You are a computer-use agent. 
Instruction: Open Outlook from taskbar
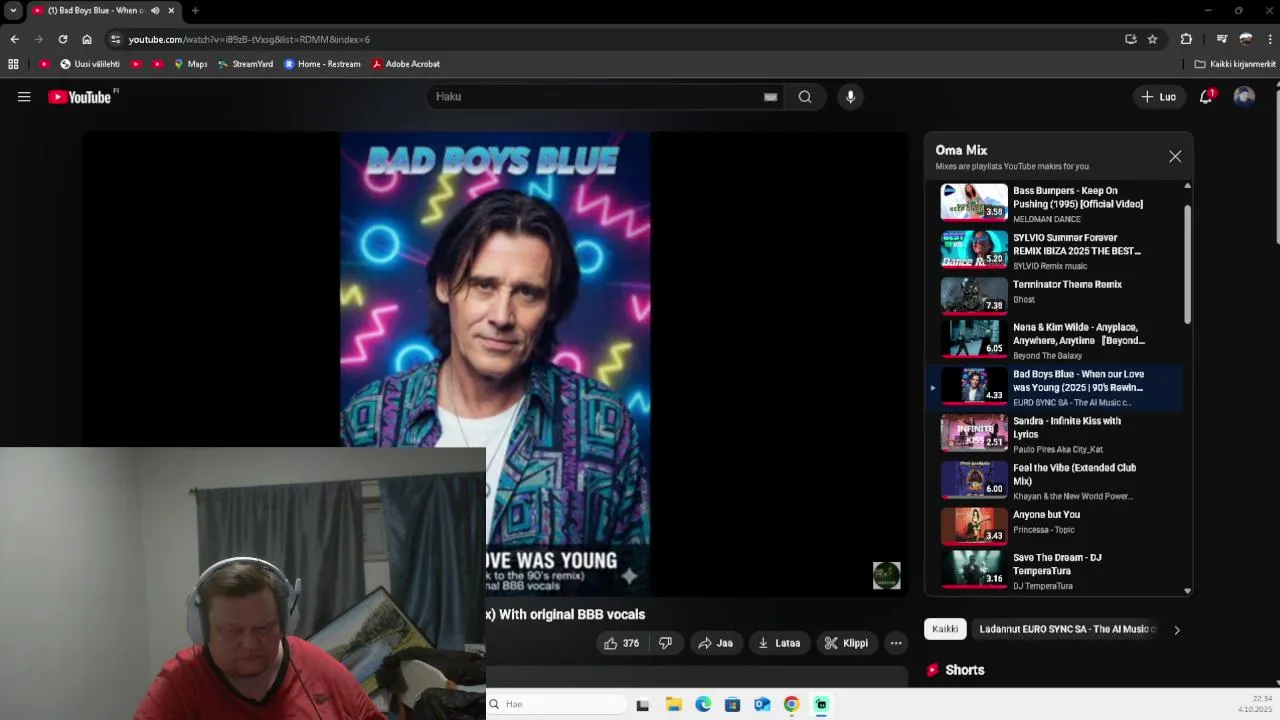762,704
